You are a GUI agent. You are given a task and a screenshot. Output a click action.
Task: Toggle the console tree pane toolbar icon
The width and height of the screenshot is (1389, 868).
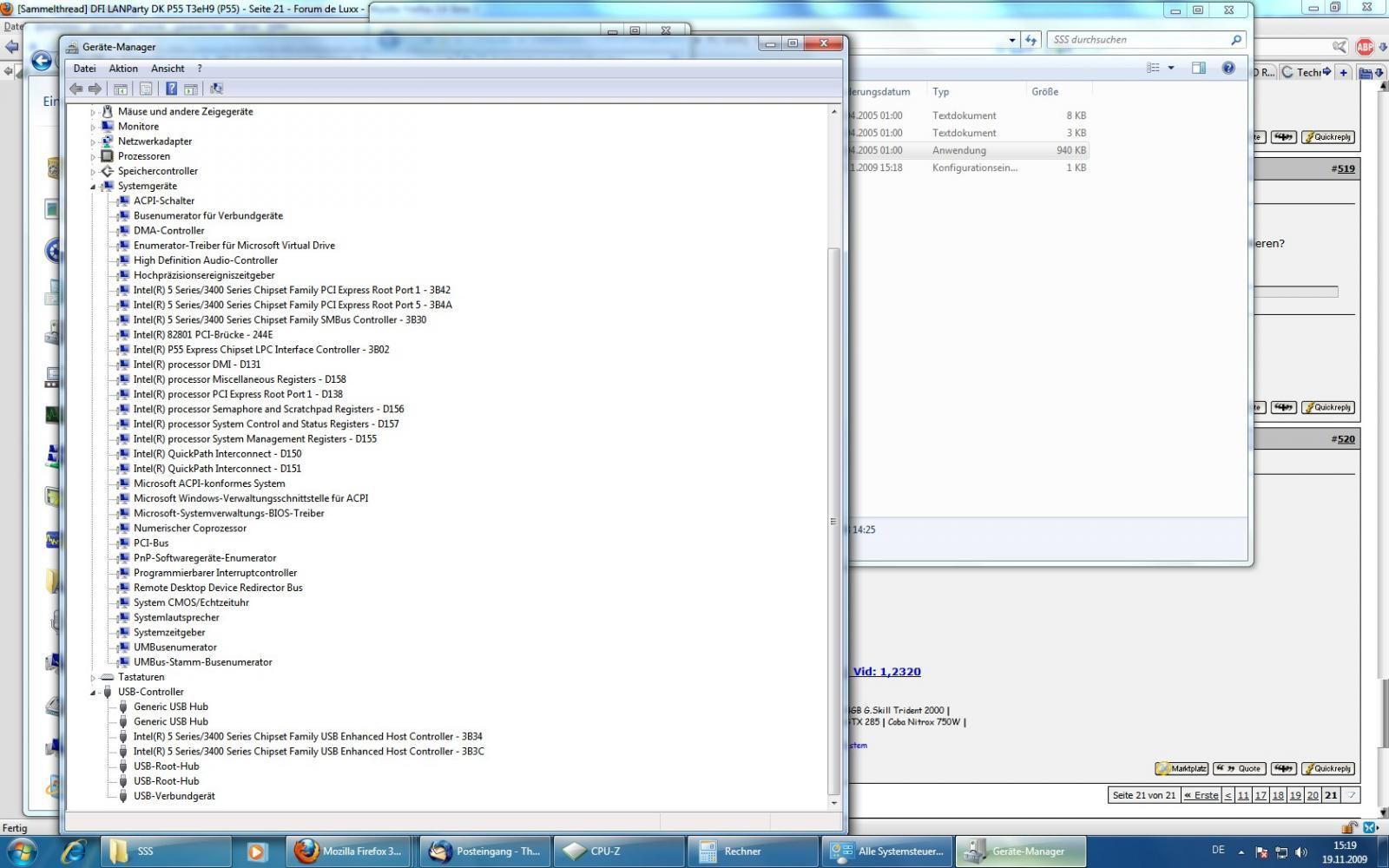point(121,89)
